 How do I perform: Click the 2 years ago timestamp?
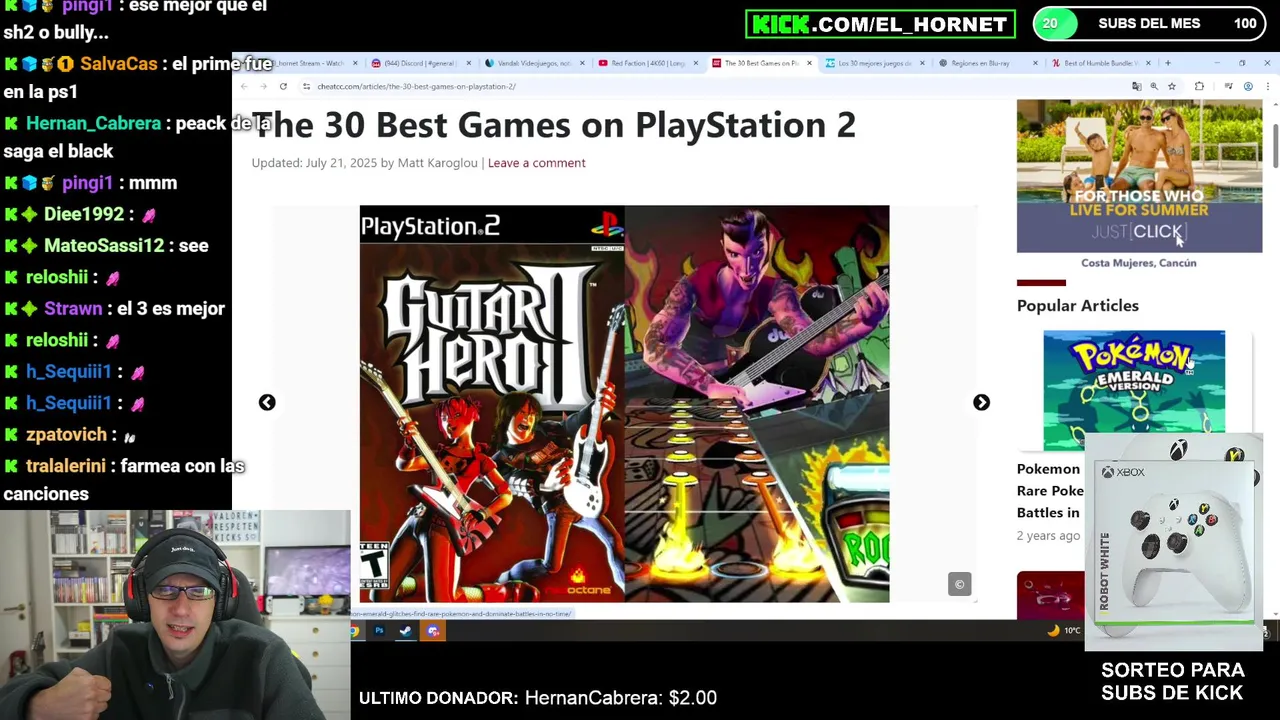click(x=1048, y=536)
